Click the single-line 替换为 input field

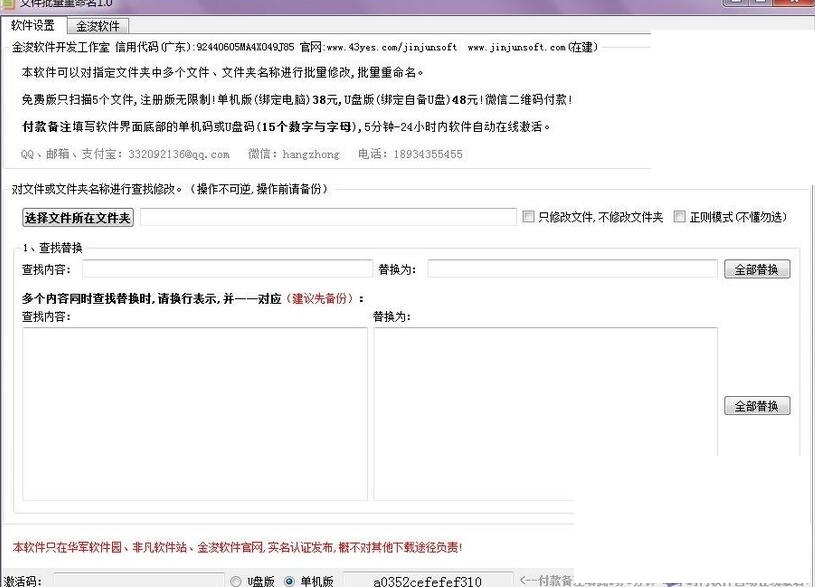pyautogui.click(x=572, y=269)
